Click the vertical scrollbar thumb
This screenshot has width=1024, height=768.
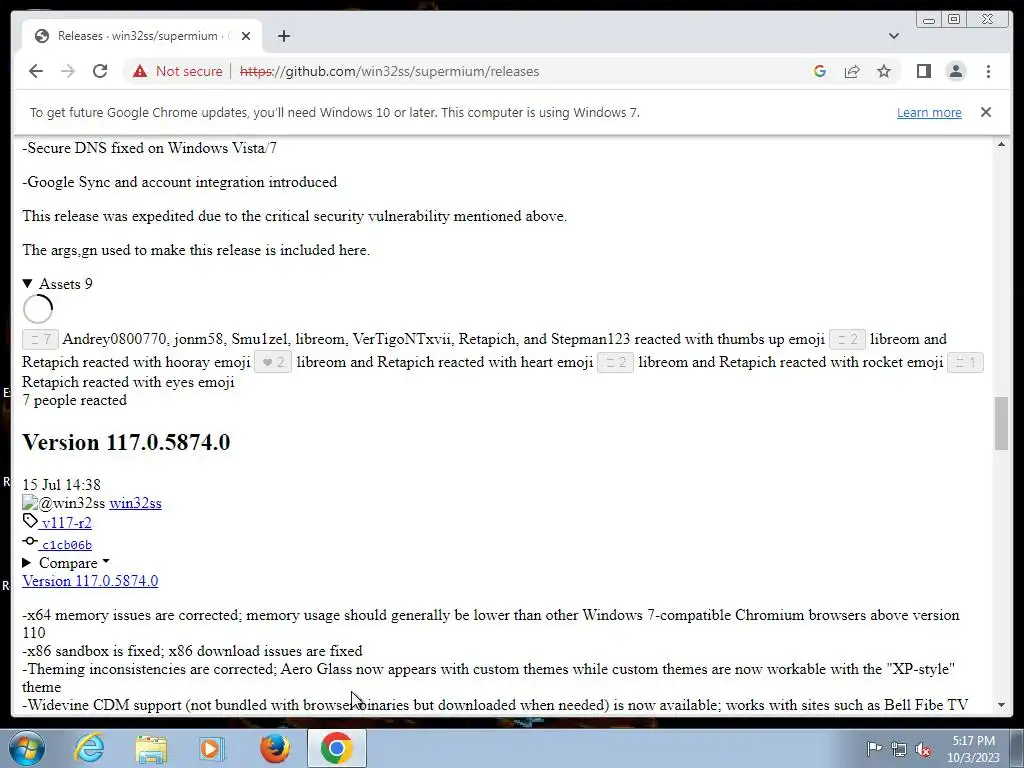1001,423
